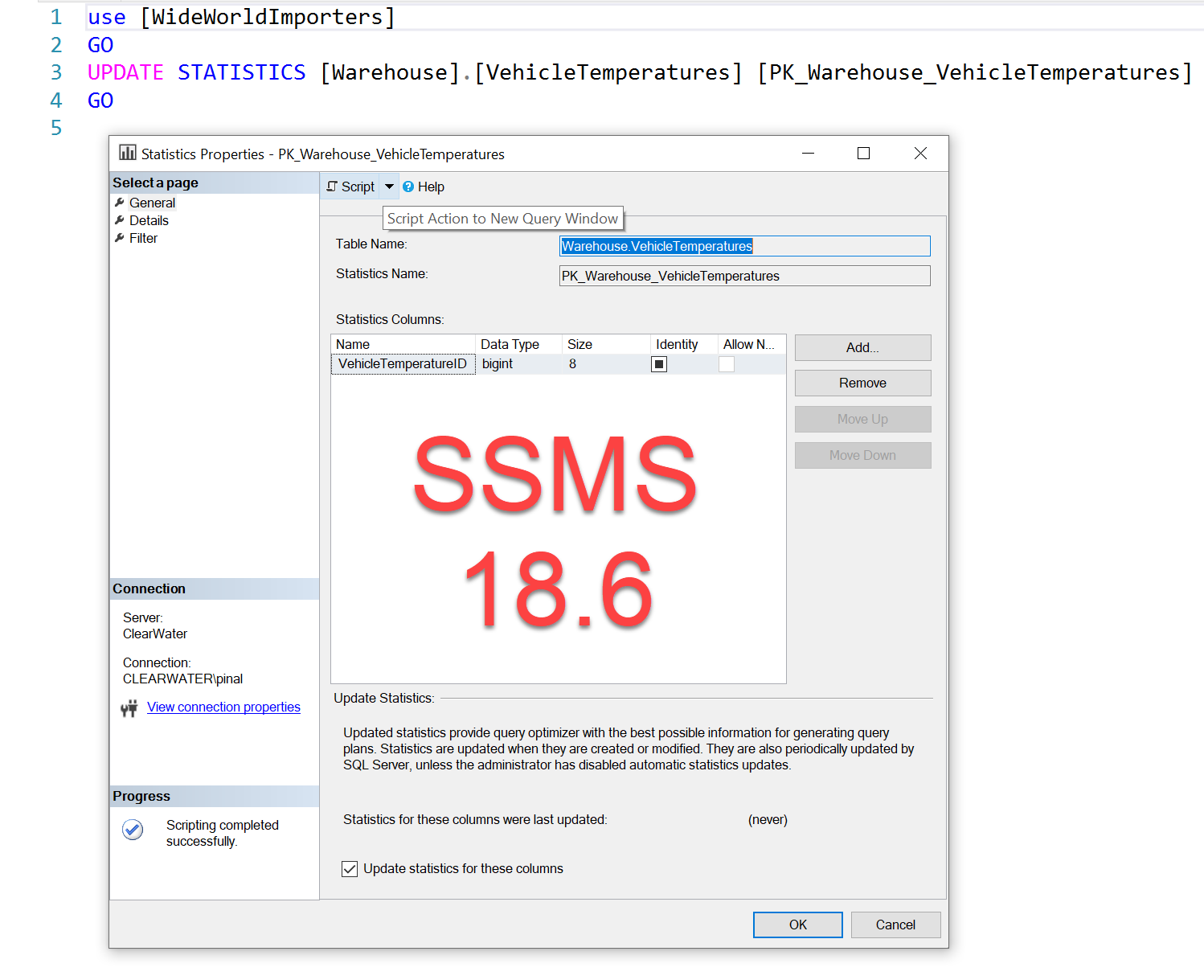Click the Scripting completed successfully message
The image size is (1204, 980).
click(x=223, y=834)
